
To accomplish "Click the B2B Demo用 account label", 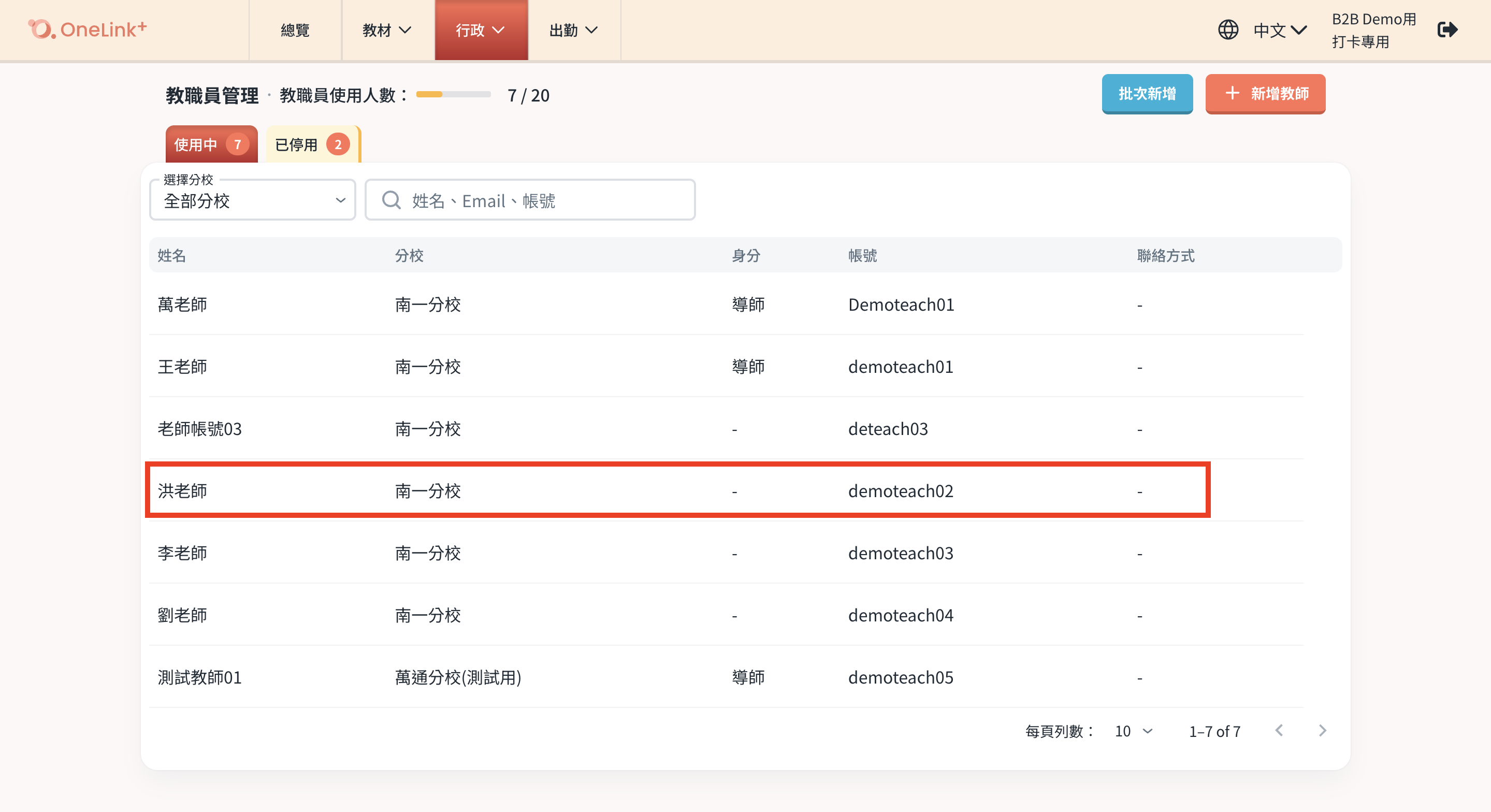I will (1373, 19).
